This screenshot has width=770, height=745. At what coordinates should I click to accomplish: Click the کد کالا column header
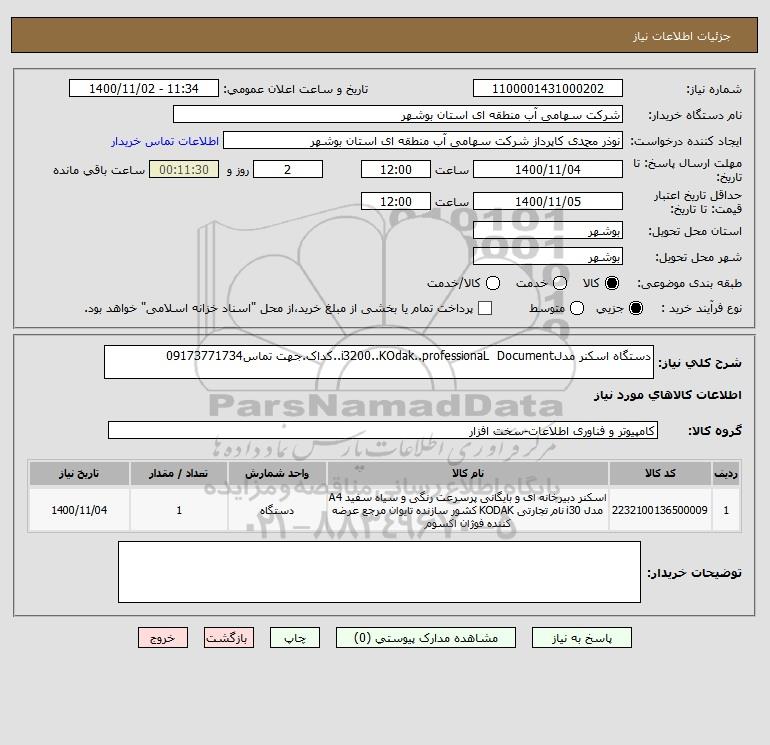click(660, 473)
